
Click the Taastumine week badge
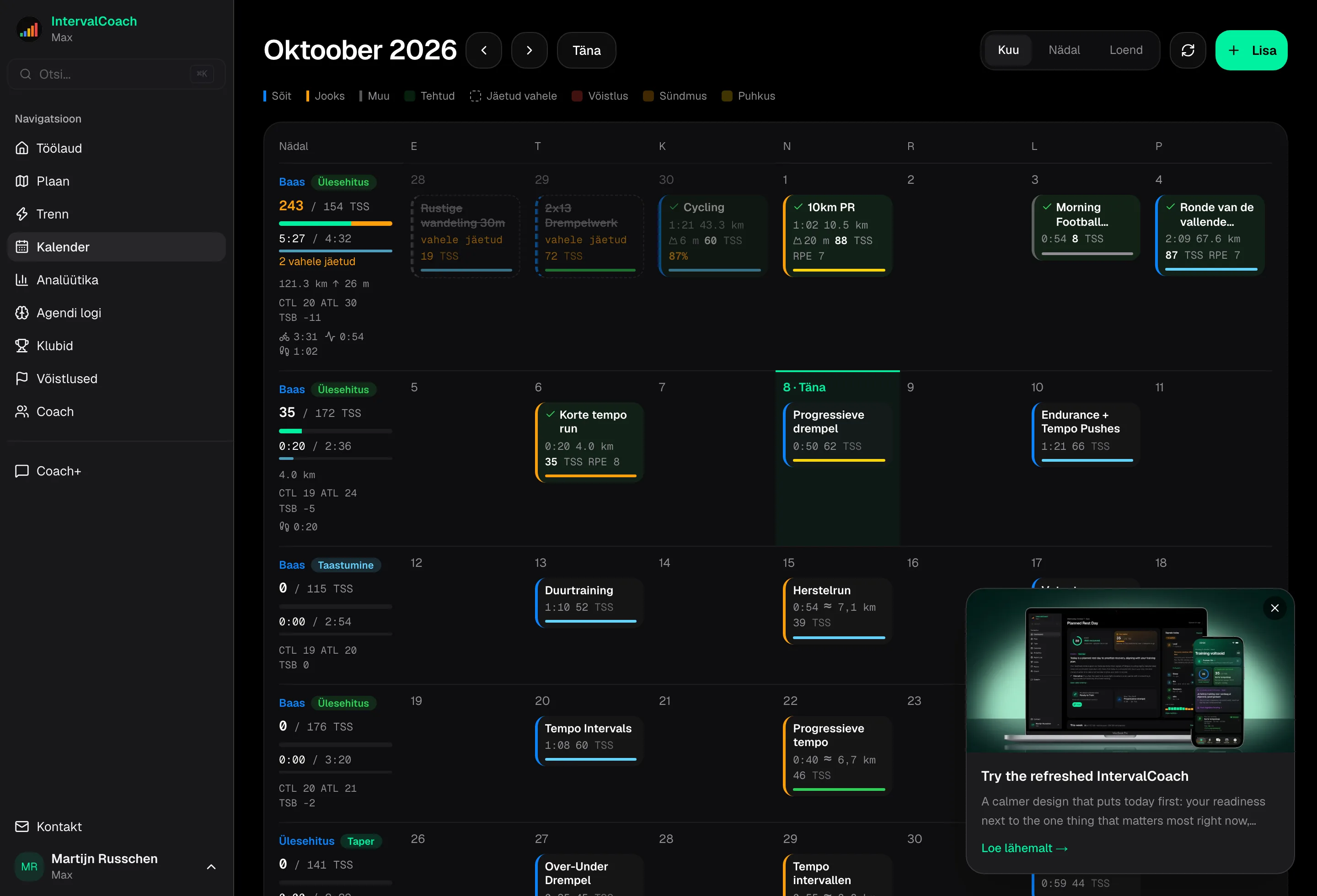[x=346, y=565]
